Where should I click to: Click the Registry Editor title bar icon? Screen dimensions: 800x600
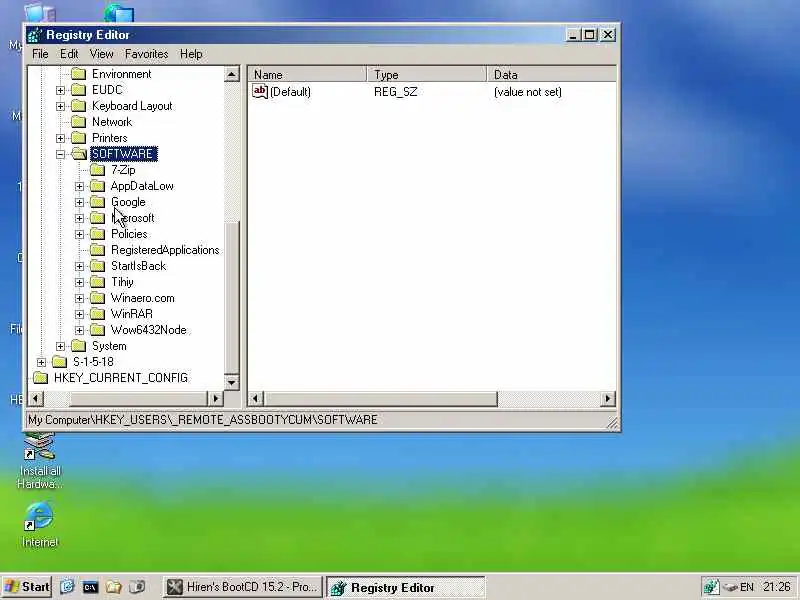point(35,35)
